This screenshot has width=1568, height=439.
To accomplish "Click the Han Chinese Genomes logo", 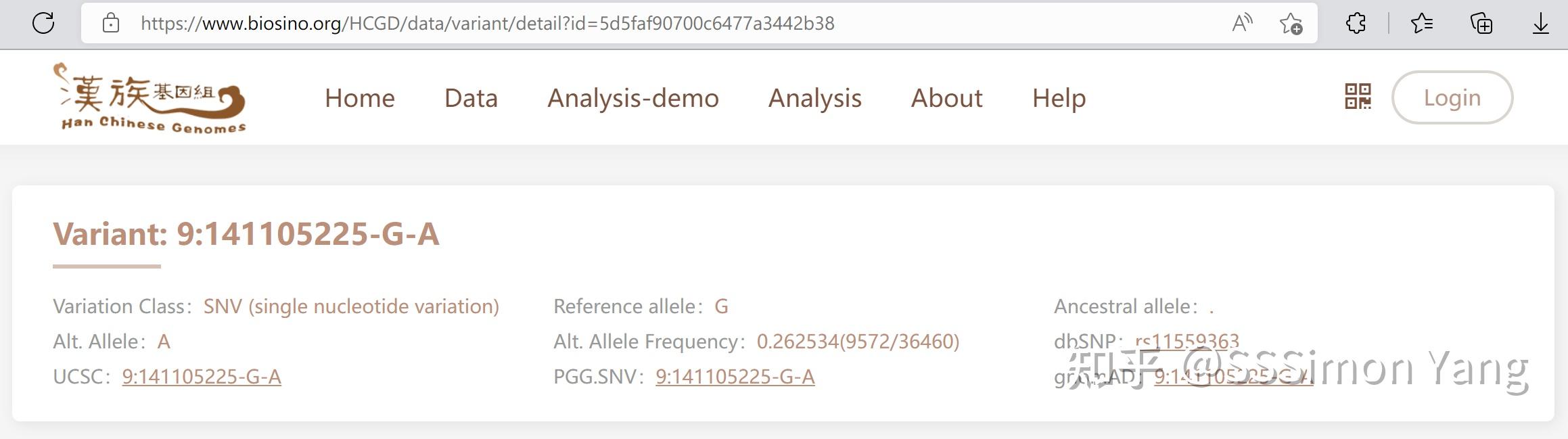I will click(152, 98).
